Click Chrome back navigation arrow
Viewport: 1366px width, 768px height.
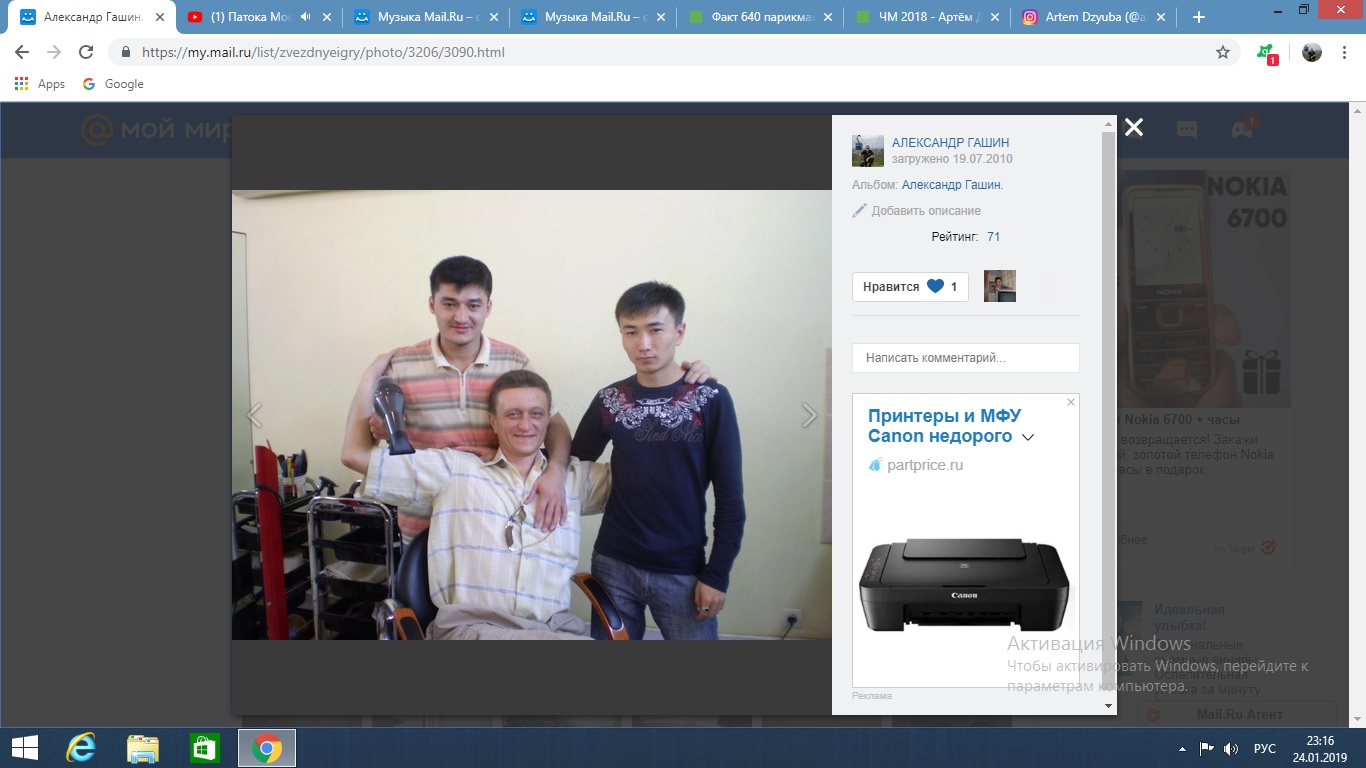click(22, 52)
